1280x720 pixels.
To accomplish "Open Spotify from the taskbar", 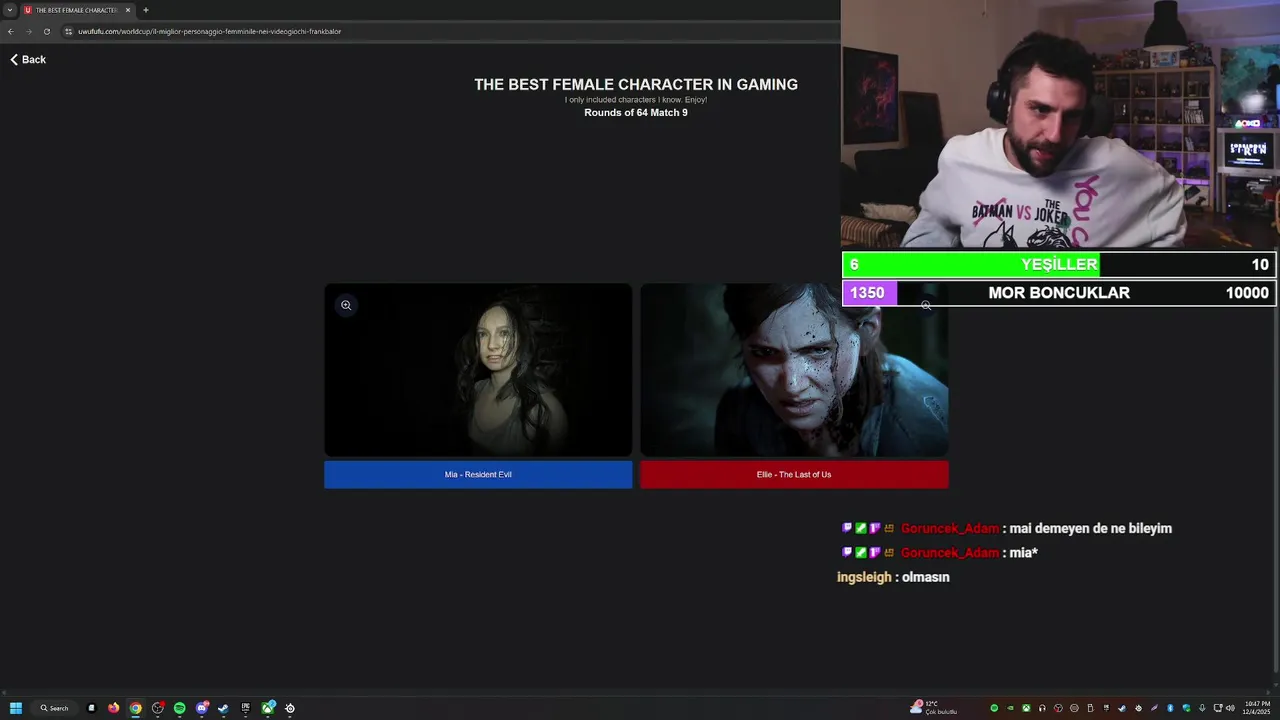I will [180, 708].
